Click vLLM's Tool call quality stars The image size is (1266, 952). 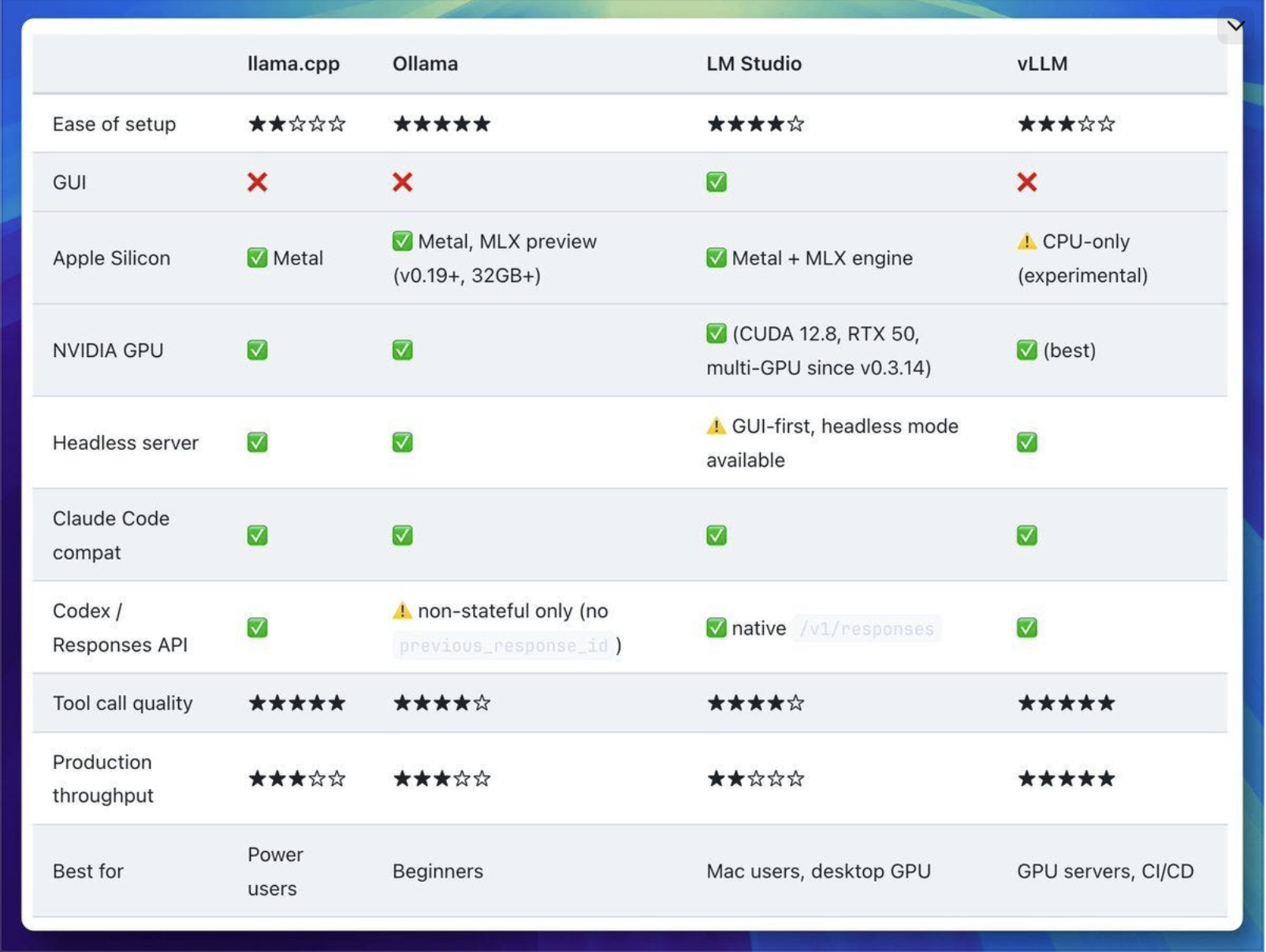pos(1067,703)
